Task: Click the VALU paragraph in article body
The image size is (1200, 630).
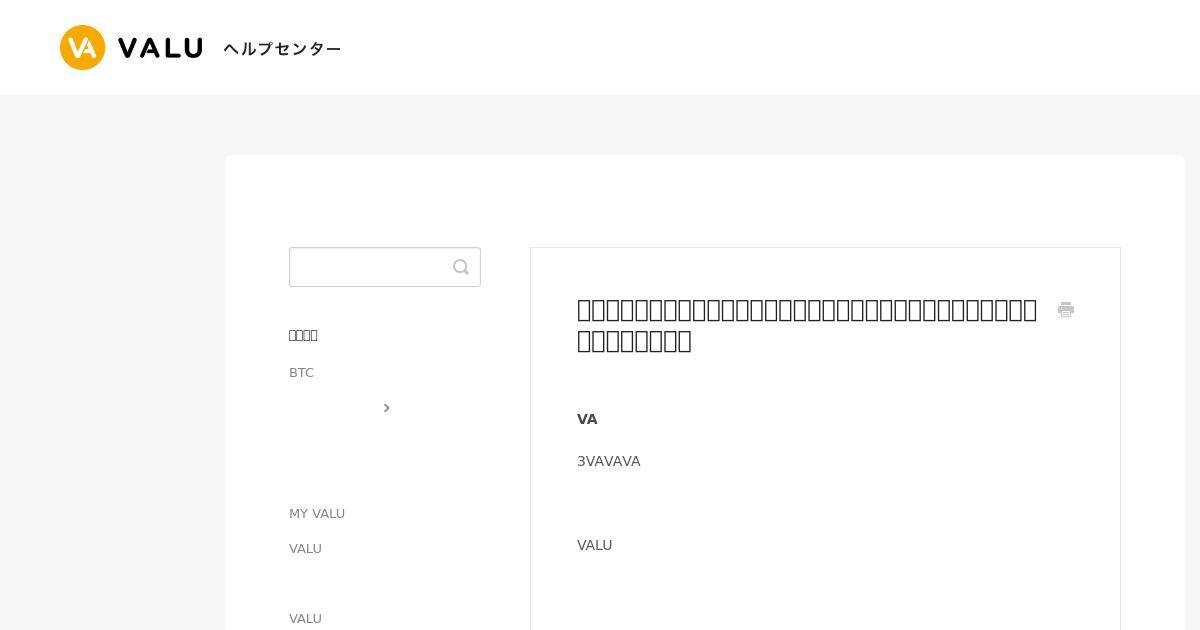Action: pyautogui.click(x=594, y=545)
